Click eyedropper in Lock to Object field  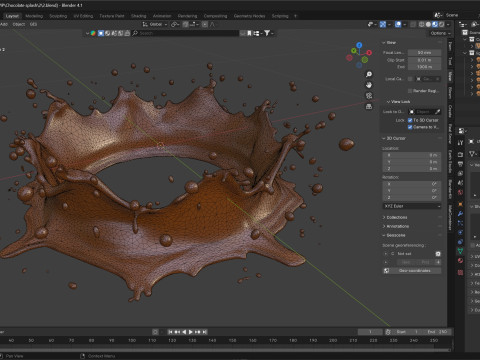point(438,112)
